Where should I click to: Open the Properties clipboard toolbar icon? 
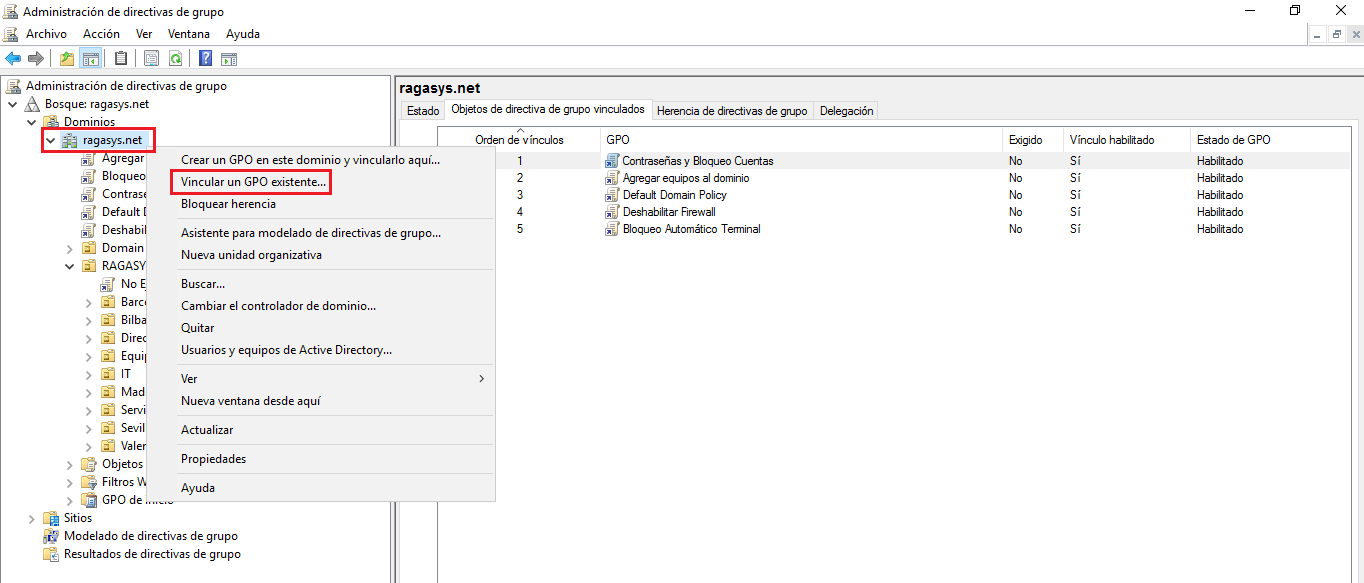point(121,57)
